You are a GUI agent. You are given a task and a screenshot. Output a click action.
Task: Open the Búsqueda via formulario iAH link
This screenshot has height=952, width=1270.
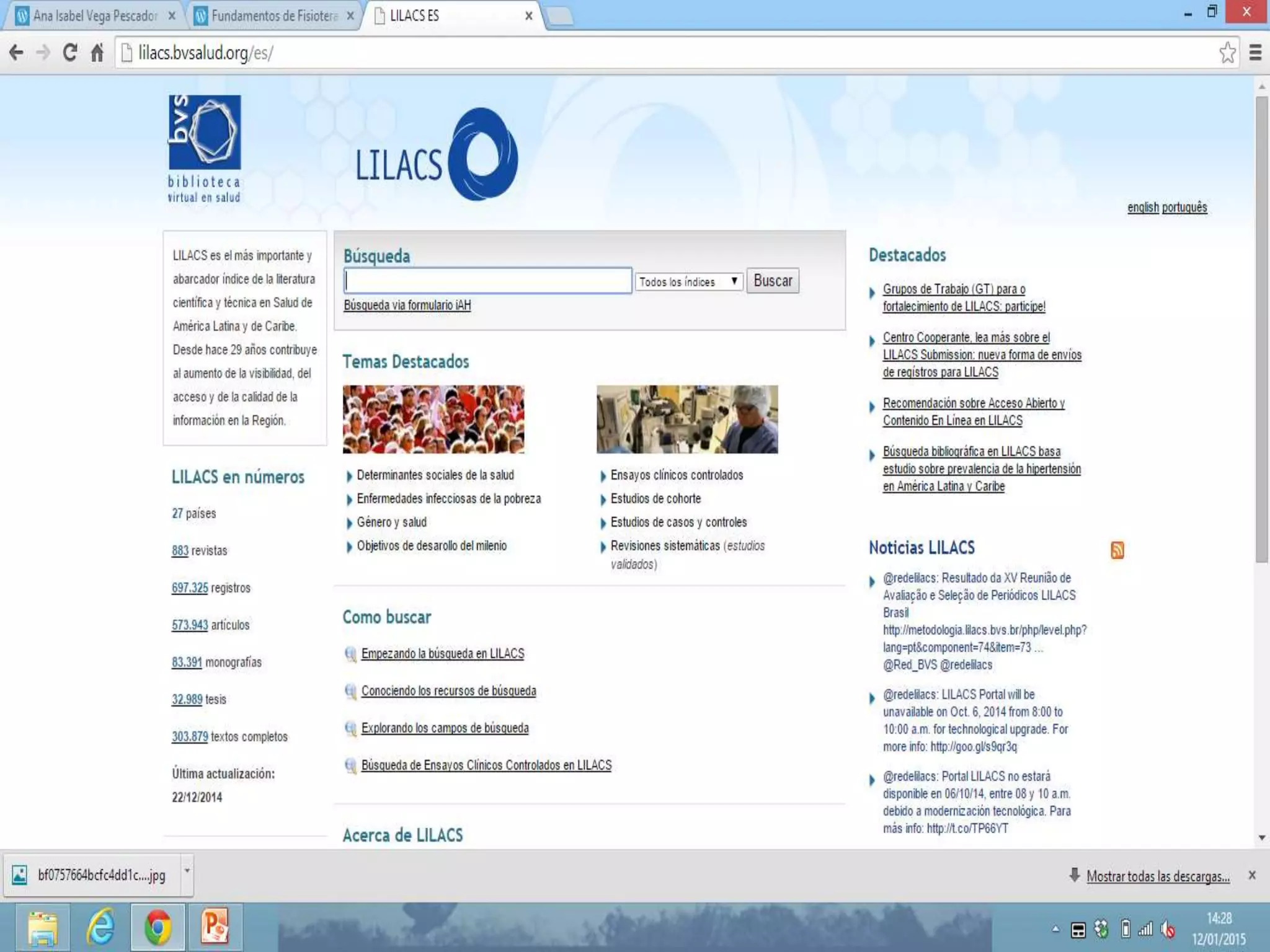pos(407,305)
